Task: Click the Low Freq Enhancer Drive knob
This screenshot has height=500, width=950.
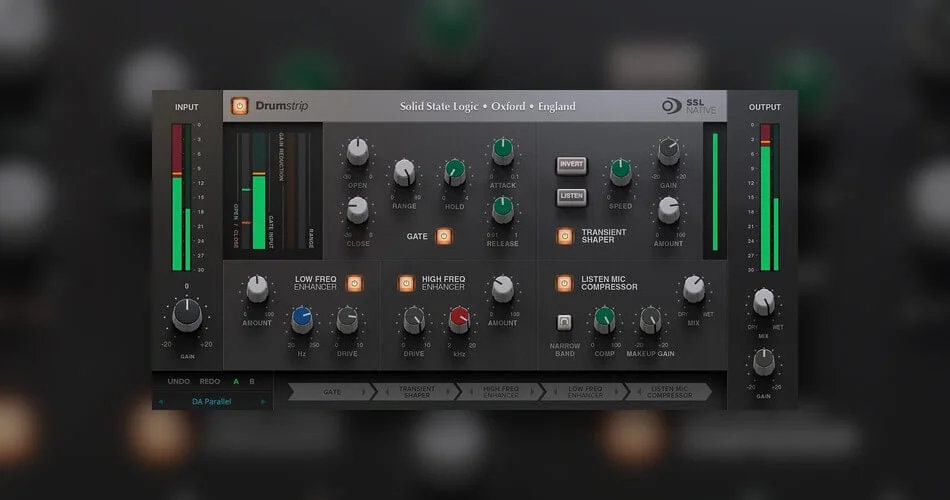Action: pyautogui.click(x=347, y=320)
